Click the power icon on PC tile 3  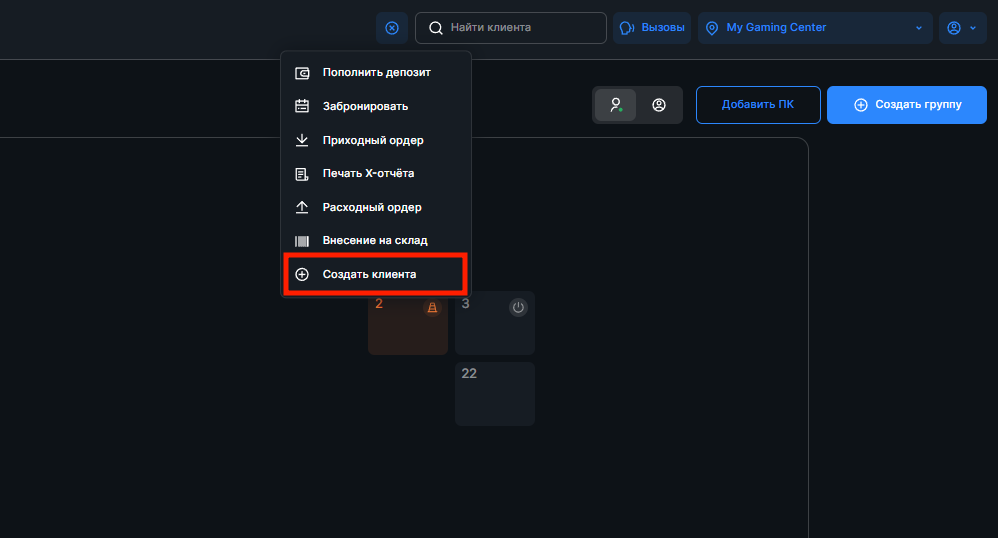pyautogui.click(x=518, y=308)
